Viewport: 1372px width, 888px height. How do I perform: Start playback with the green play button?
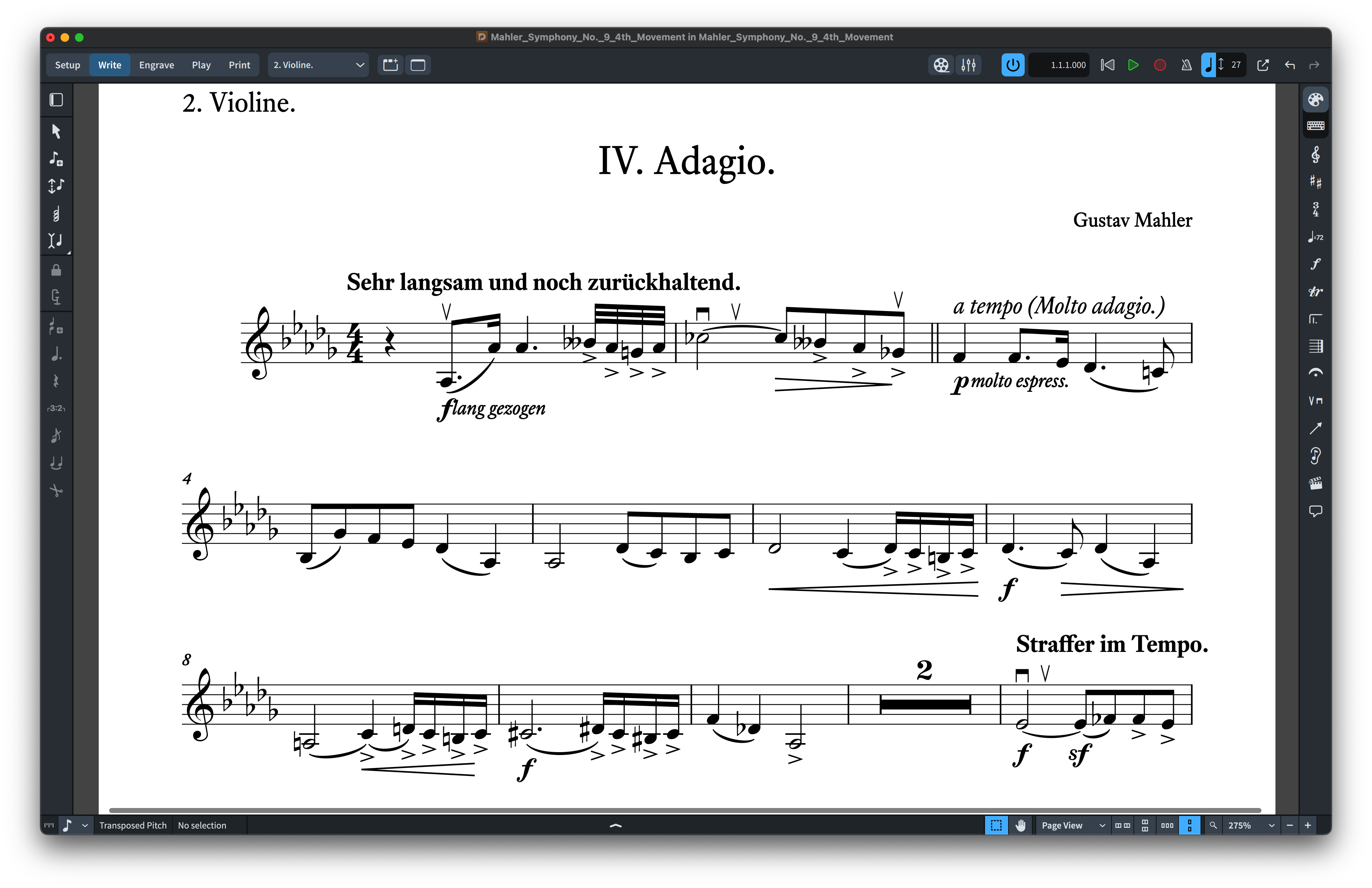tap(1133, 65)
